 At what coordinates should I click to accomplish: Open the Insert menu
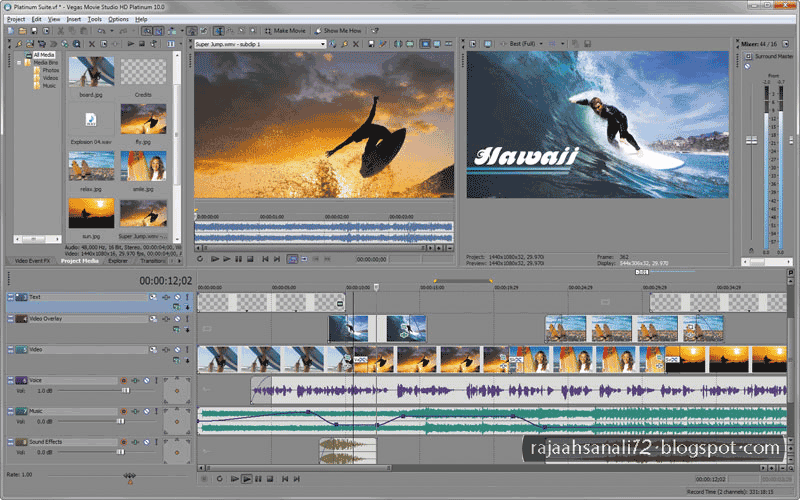click(73, 19)
